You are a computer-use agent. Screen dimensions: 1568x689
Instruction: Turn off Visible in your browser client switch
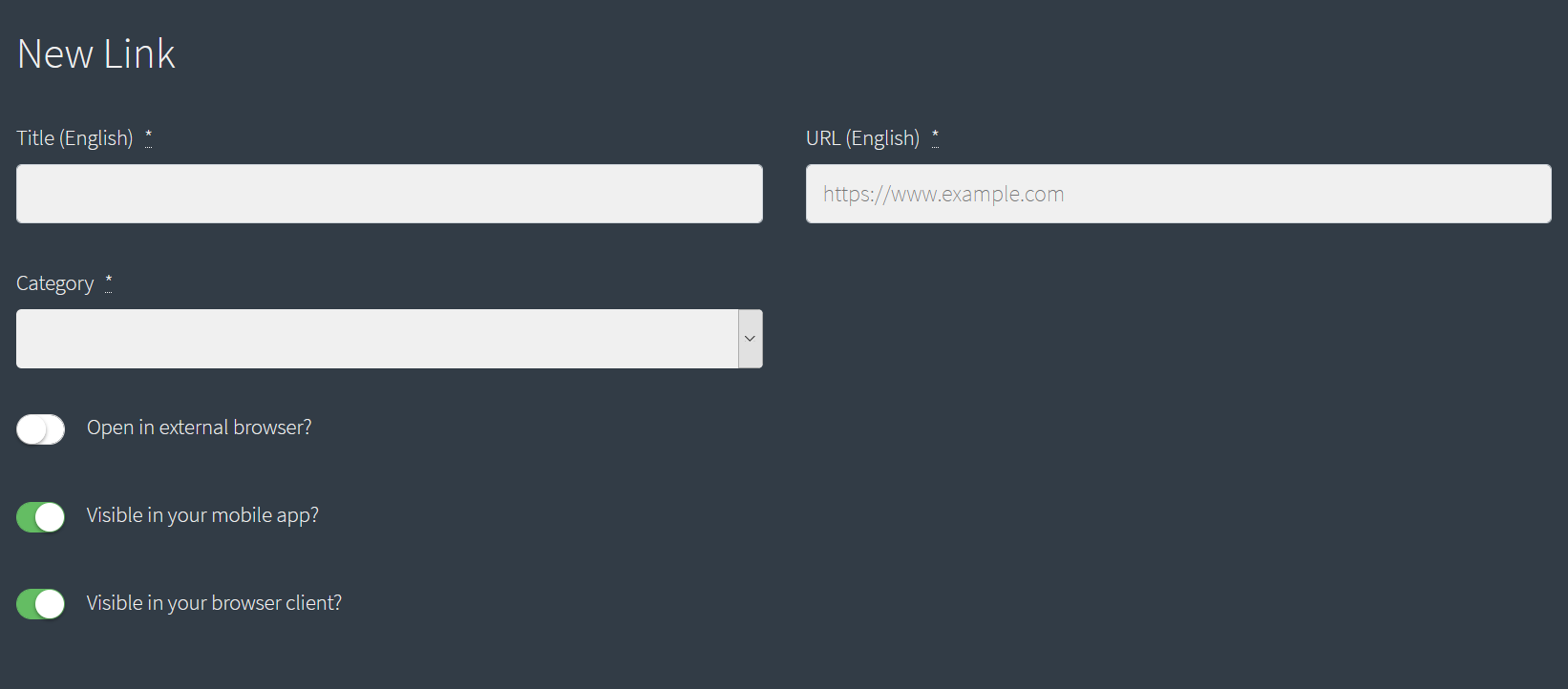40,604
